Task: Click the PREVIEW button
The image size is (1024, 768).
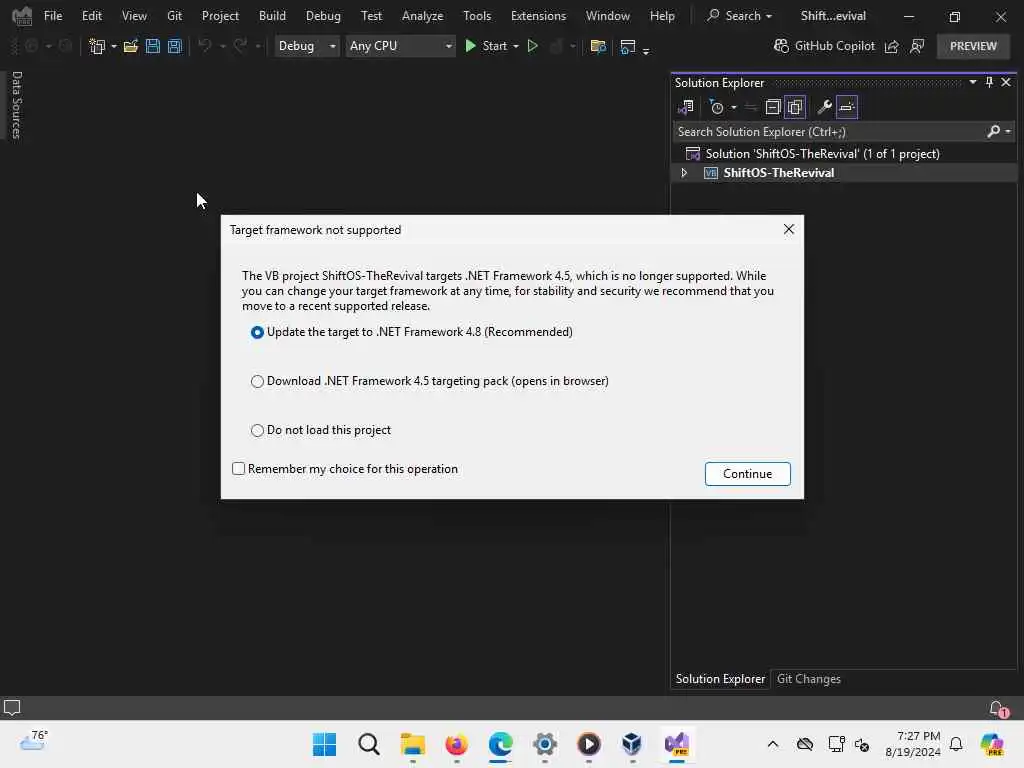Action: [973, 46]
